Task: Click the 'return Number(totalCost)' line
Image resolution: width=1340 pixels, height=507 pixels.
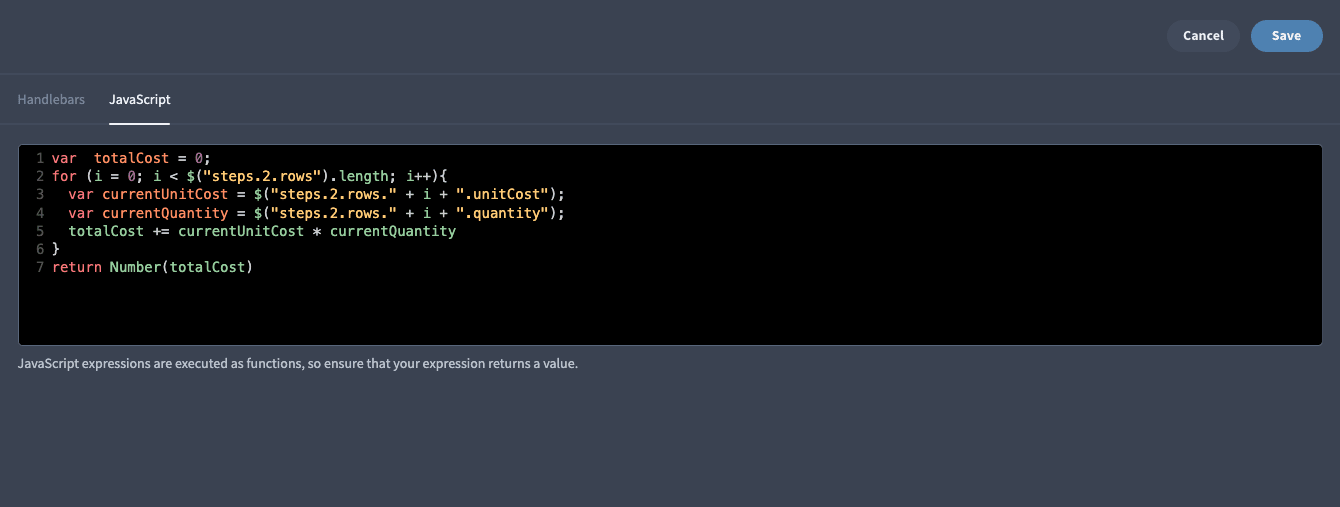Action: click(152, 267)
